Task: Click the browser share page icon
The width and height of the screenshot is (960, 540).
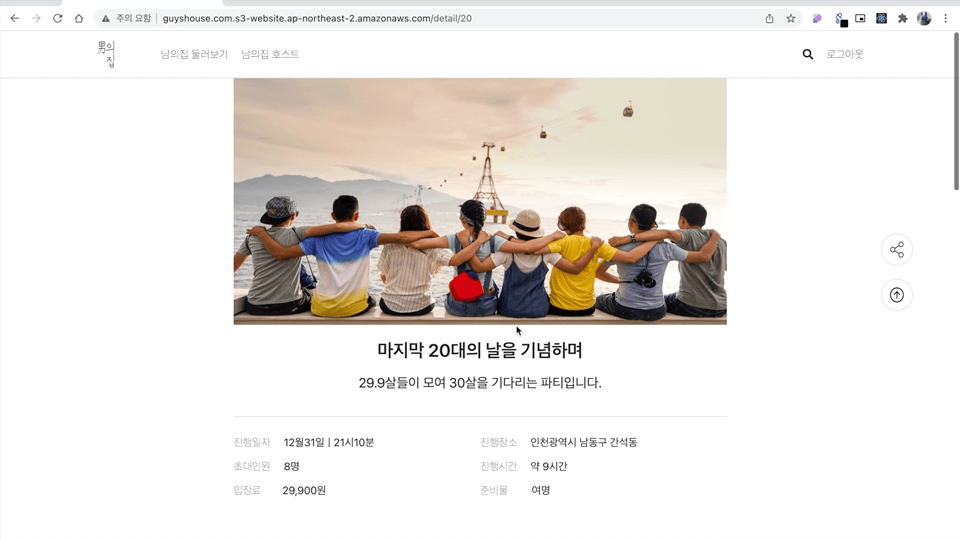Action: click(x=770, y=18)
